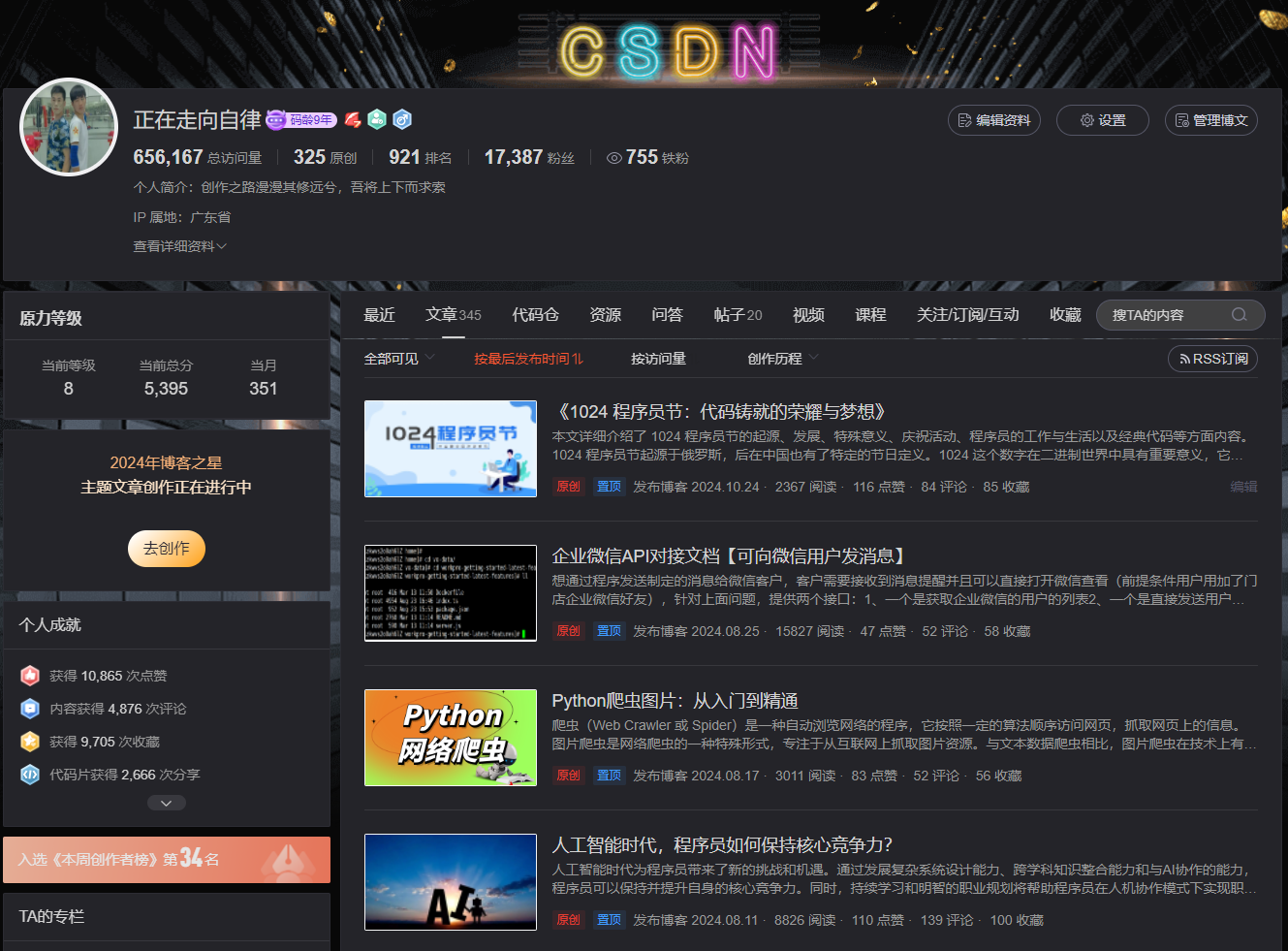Open the 创作历程 dropdown
This screenshot has height=951, width=1288.
pyautogui.click(x=783, y=359)
